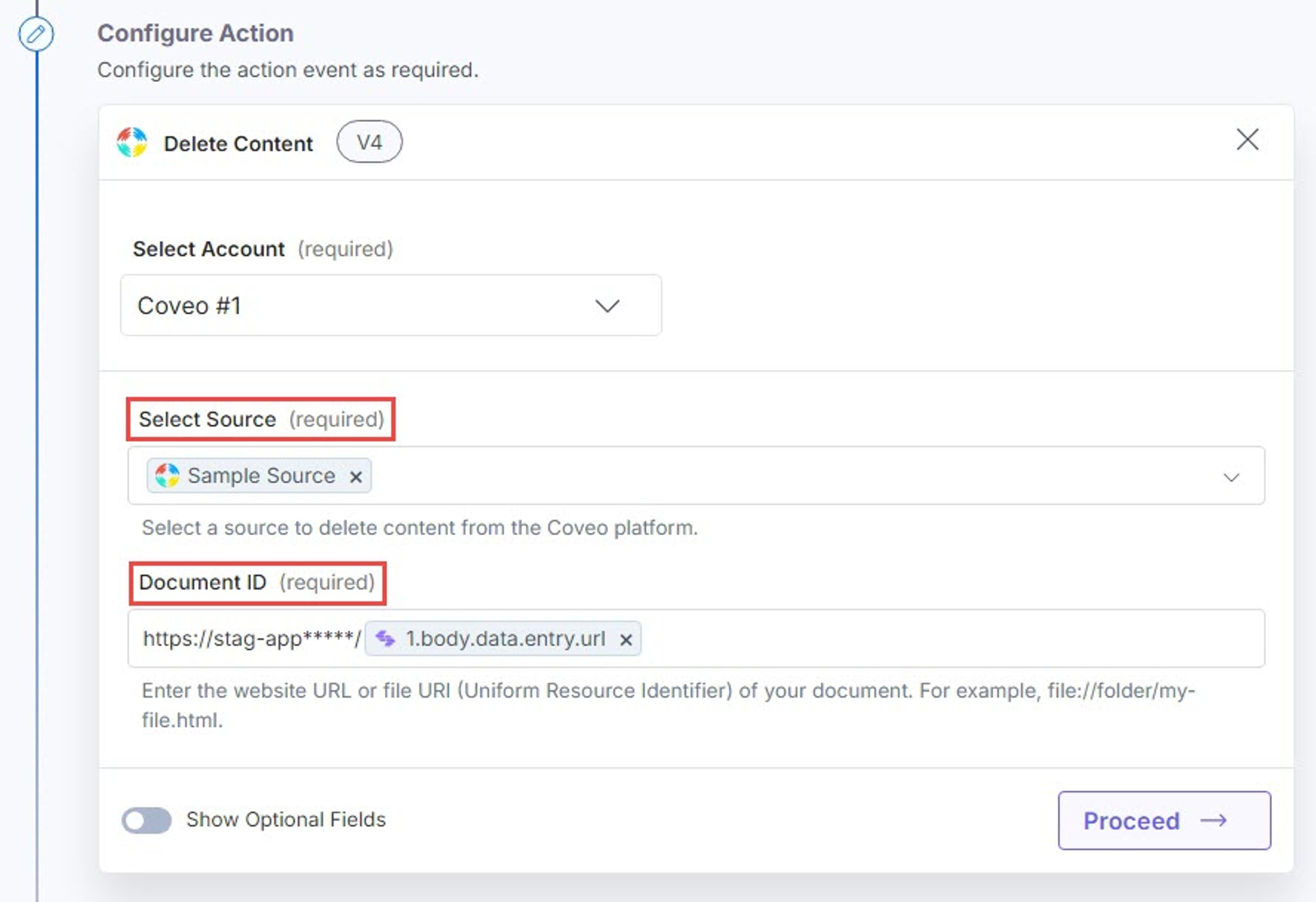1316x902 pixels.
Task: Toggle Show Optional Fields switch
Action: click(147, 820)
